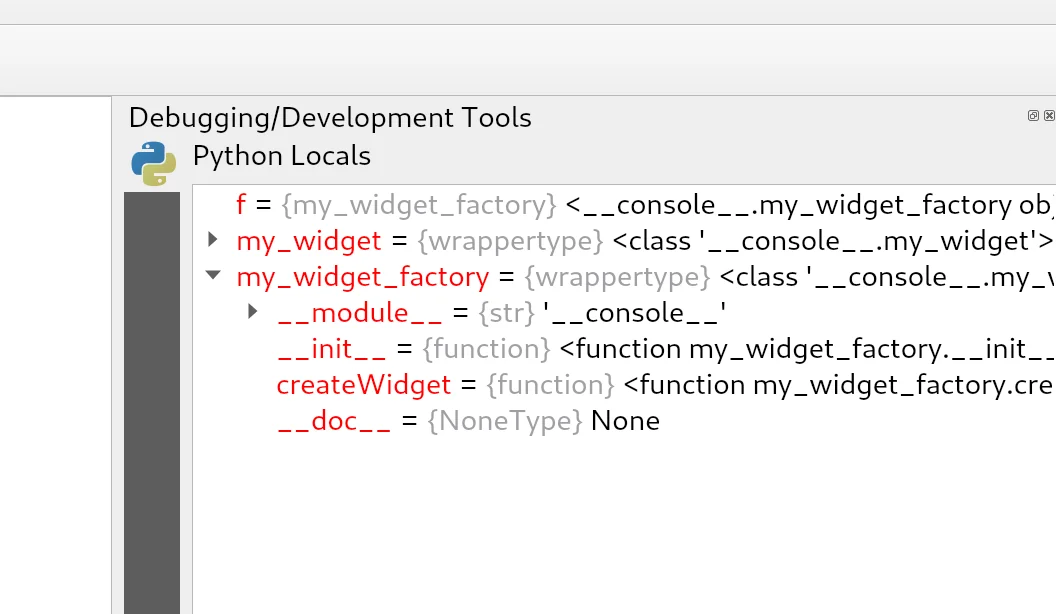Image resolution: width=1056 pixels, height=614 pixels.
Task: Click the '__console__' string value
Action: [x=634, y=313]
